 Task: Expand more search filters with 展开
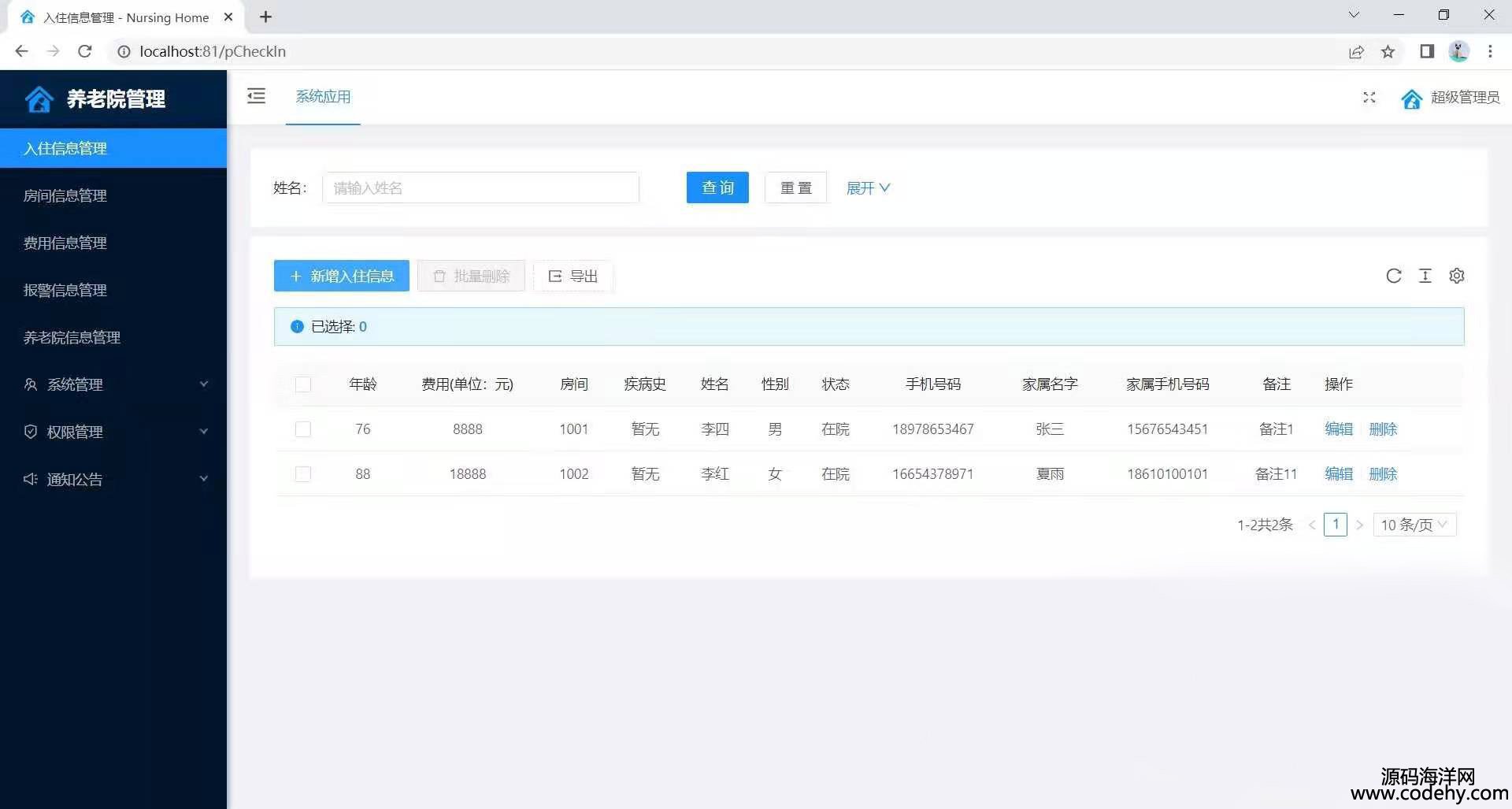tap(868, 188)
